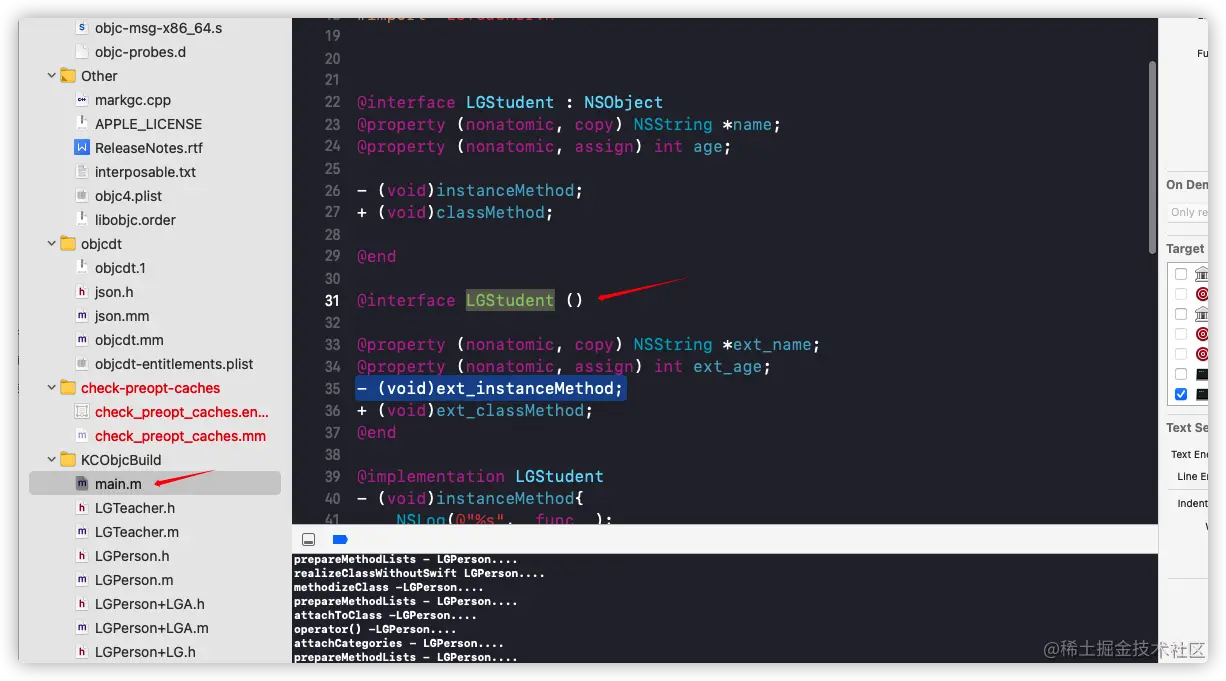
Task: Click the objcdt.1 file icon
Action: coord(82,268)
